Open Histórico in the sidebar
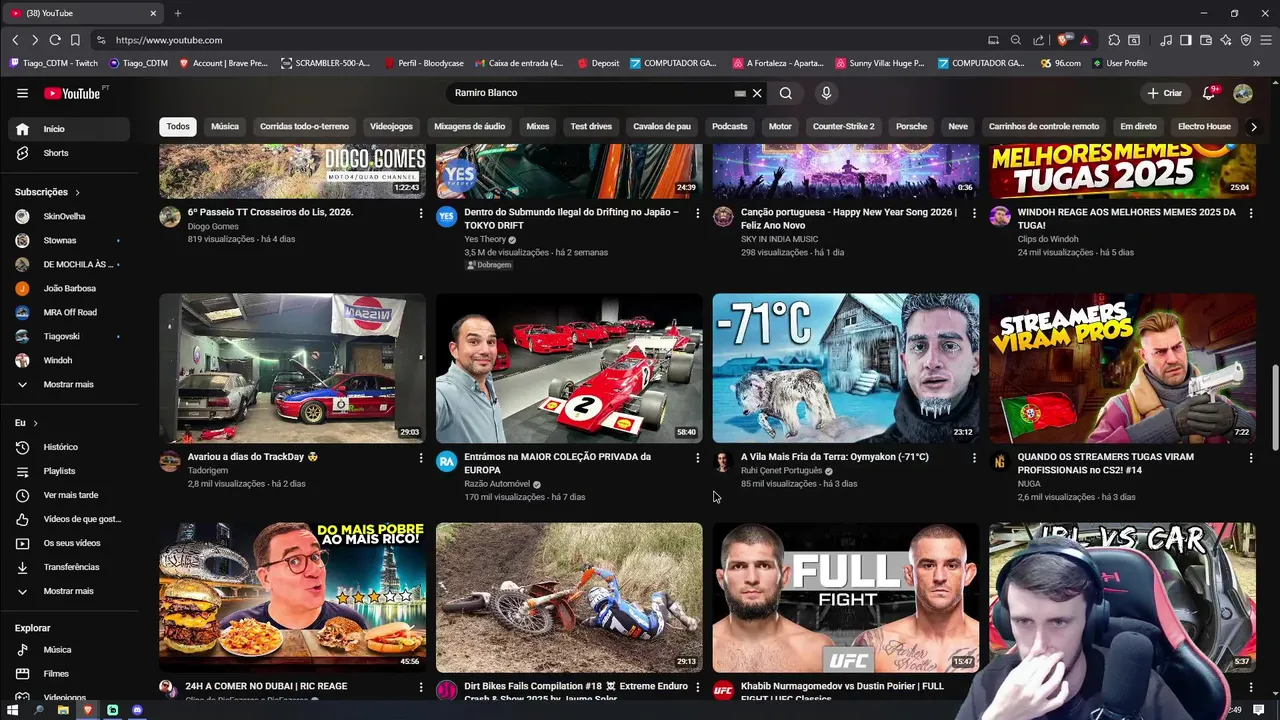1280x720 pixels. (69, 447)
